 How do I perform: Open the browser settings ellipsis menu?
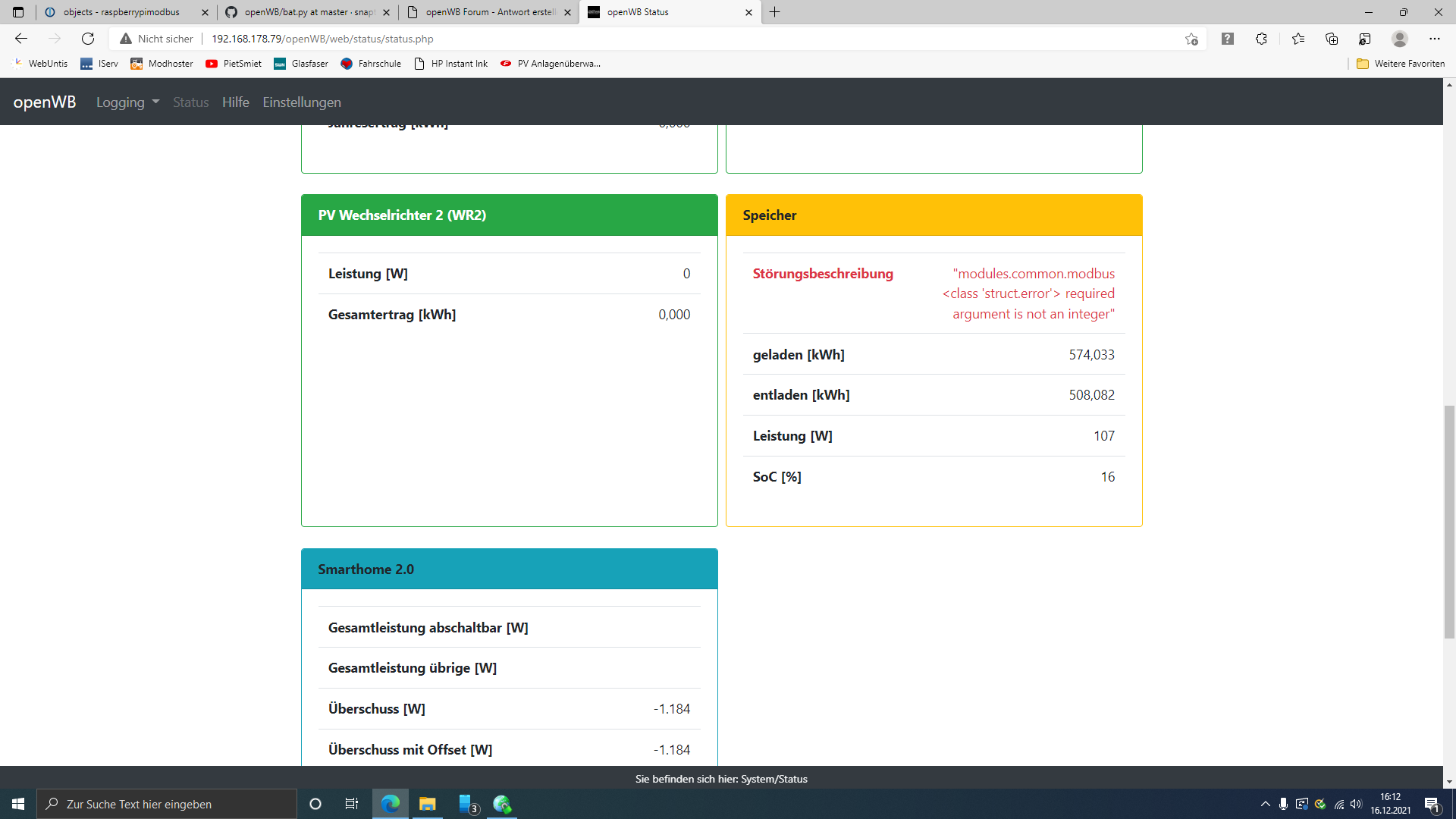(x=1434, y=39)
